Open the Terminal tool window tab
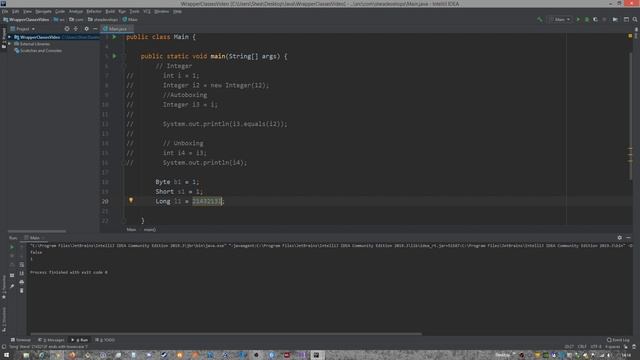This screenshot has height=360, width=640. (x=21, y=340)
